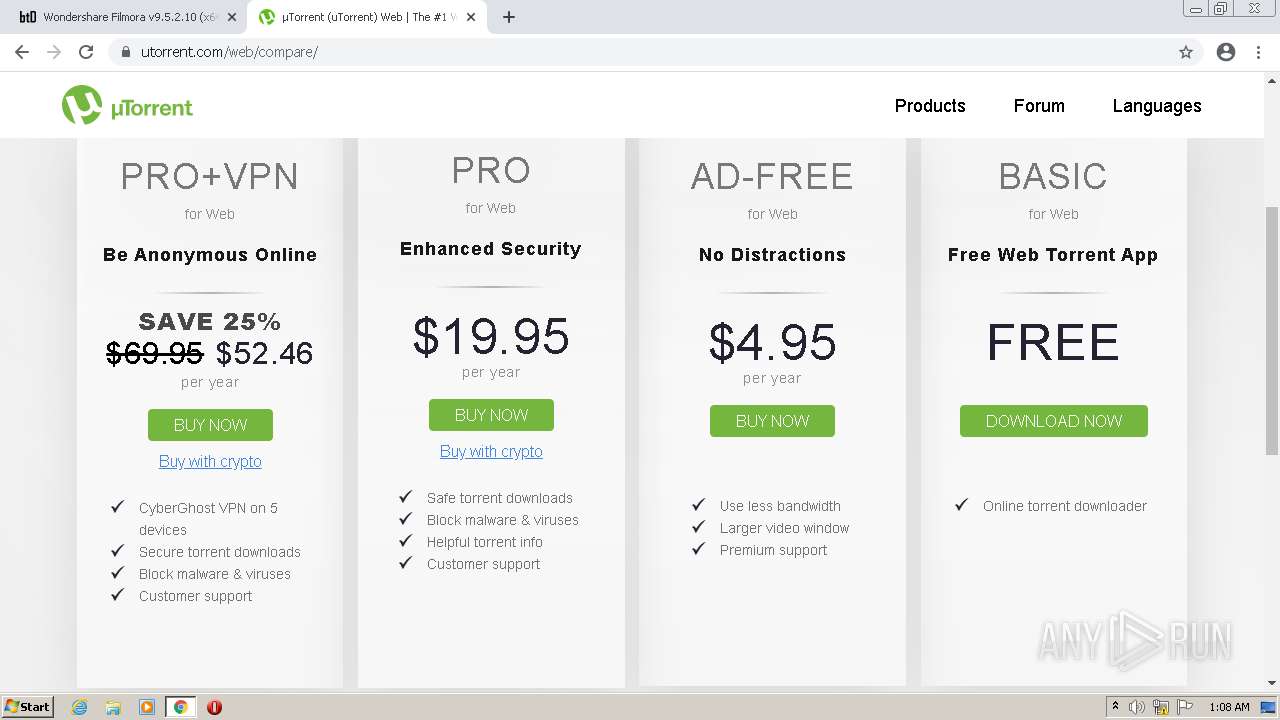Open Windows Media Player from the taskbar
Image resolution: width=1280 pixels, height=720 pixels.
point(147,707)
